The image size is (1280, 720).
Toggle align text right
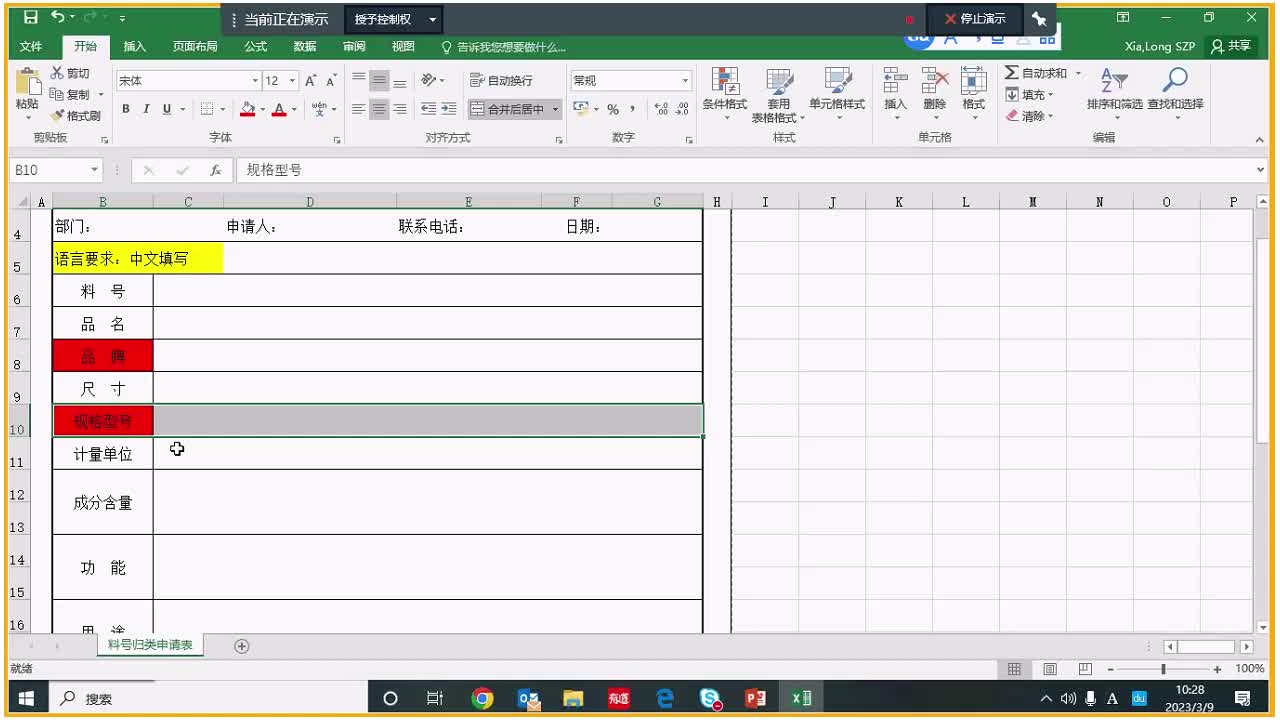tap(400, 109)
